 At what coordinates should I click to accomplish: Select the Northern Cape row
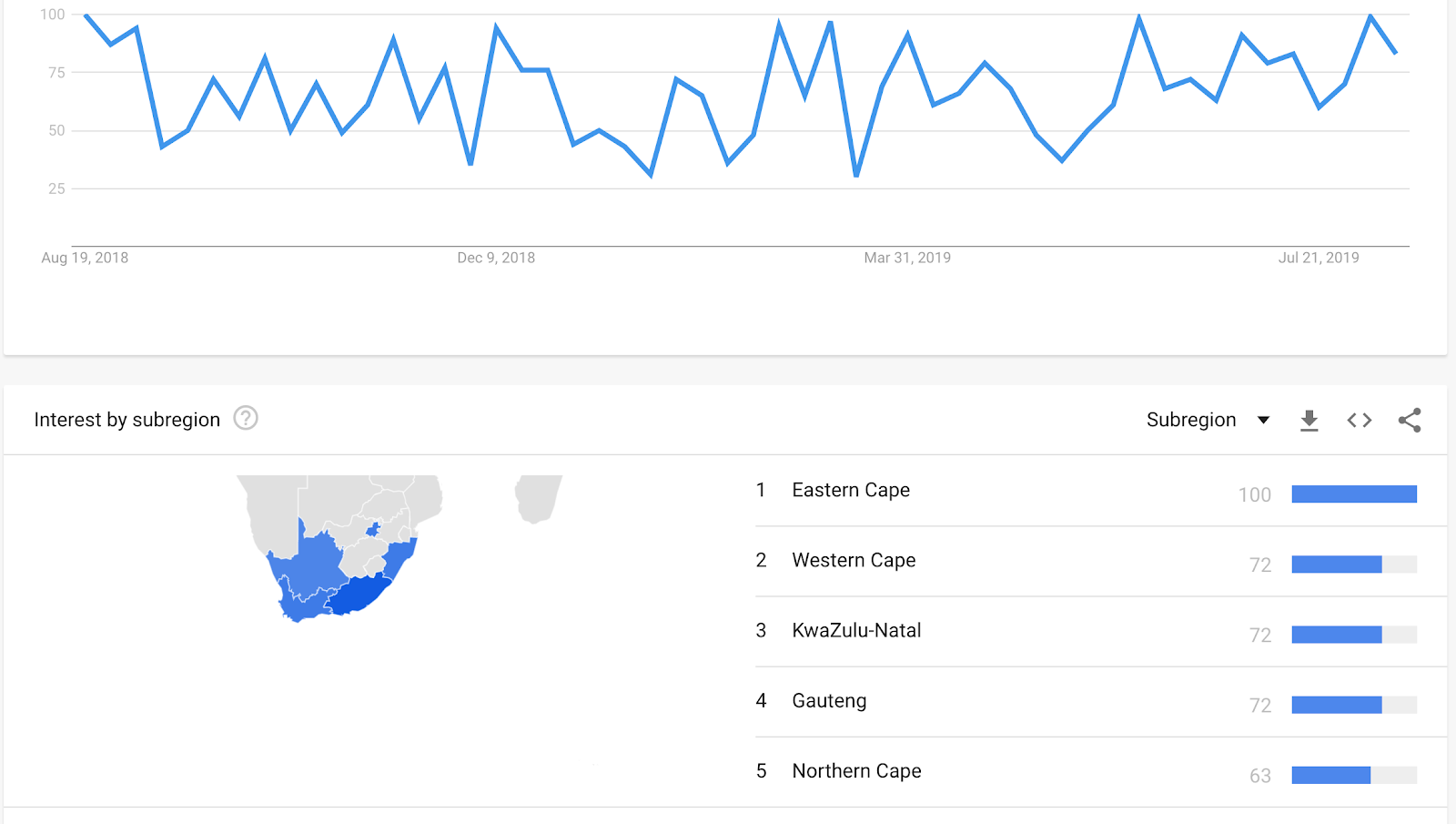point(855,770)
